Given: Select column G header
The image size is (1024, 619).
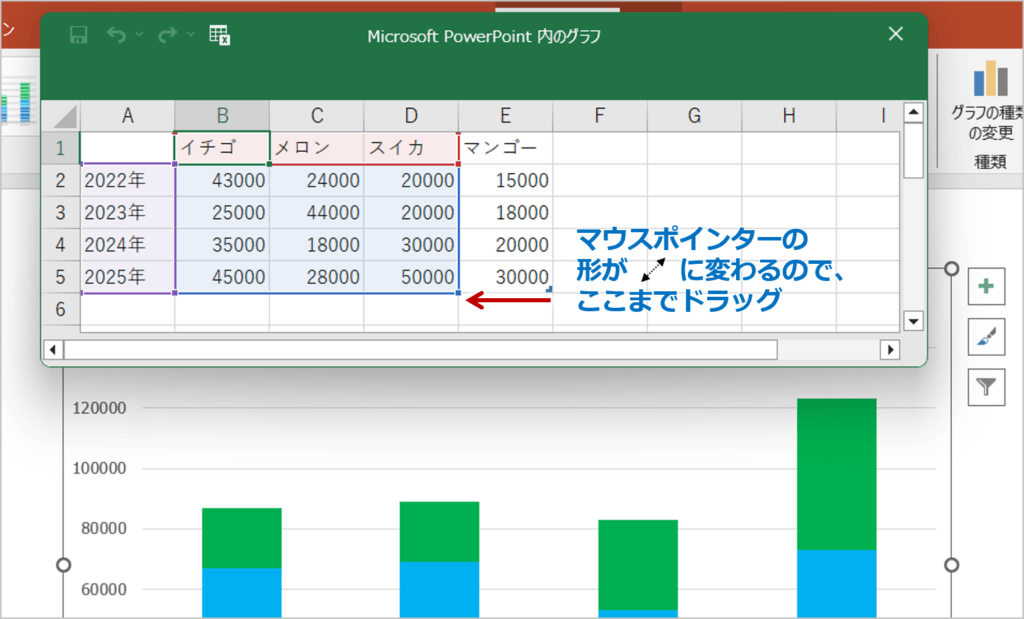Looking at the screenshot, I should (x=694, y=116).
